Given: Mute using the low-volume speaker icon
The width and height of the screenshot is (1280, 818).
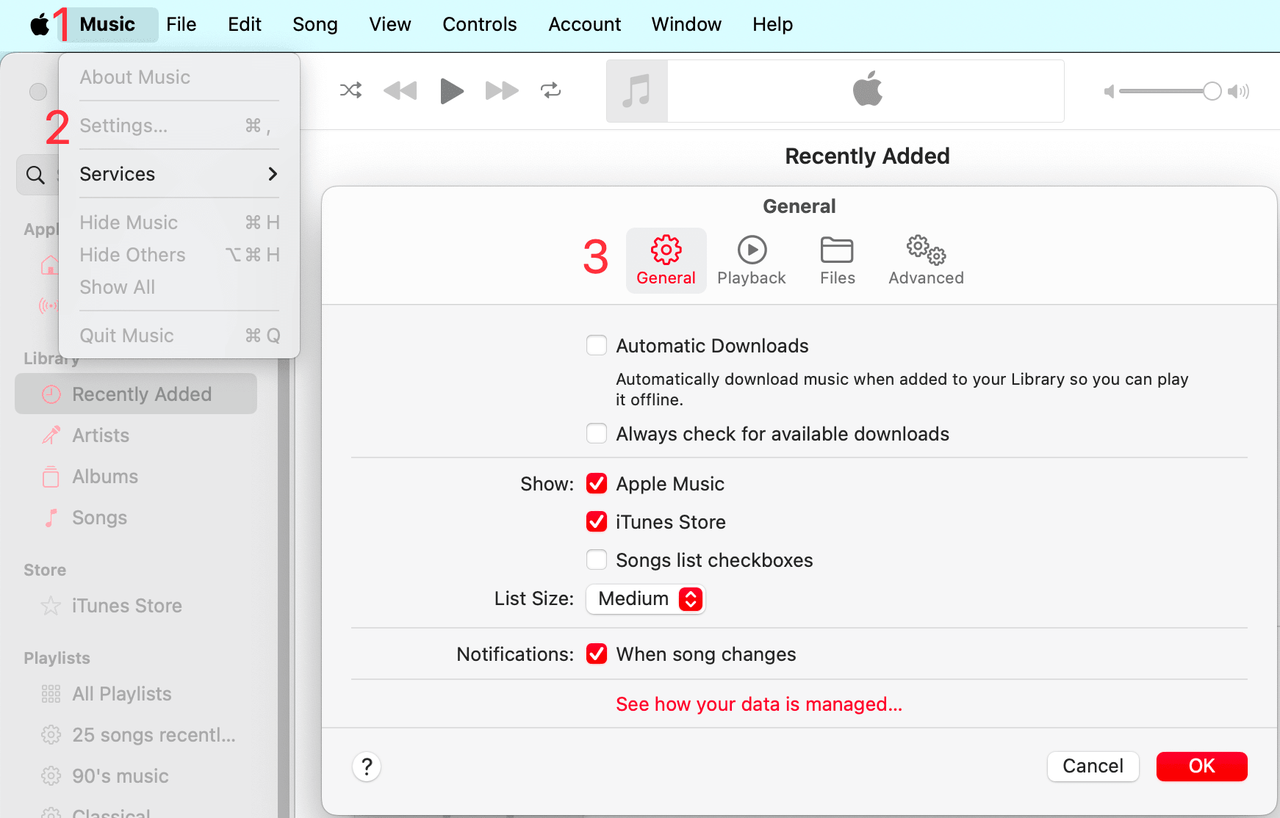Looking at the screenshot, I should [1109, 92].
